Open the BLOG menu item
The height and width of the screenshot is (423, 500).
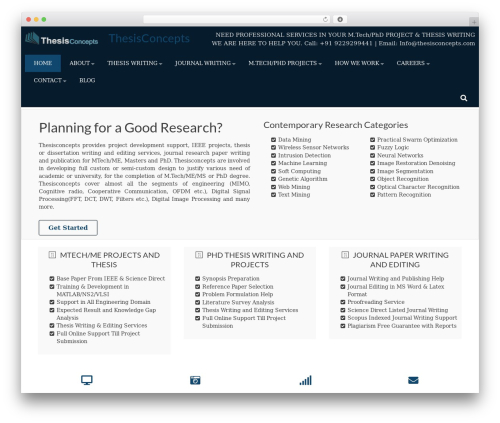coord(87,80)
